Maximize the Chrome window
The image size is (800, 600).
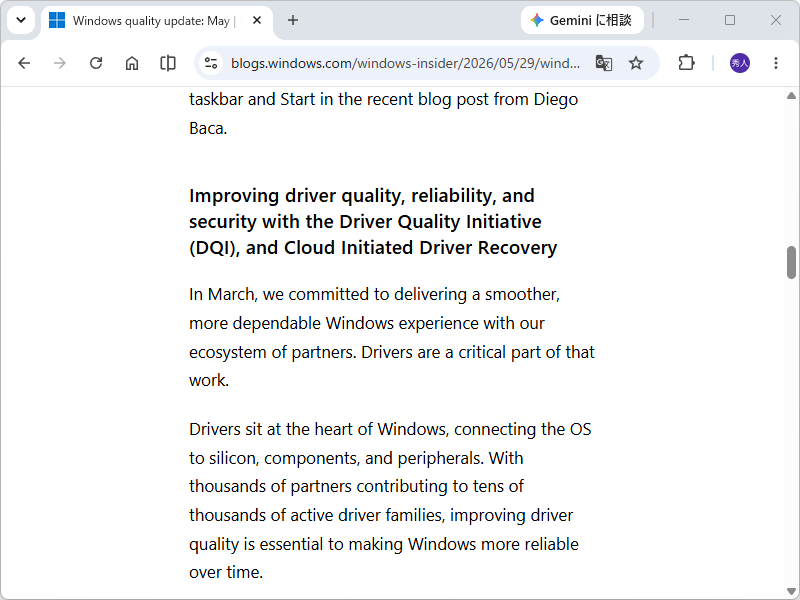730,20
